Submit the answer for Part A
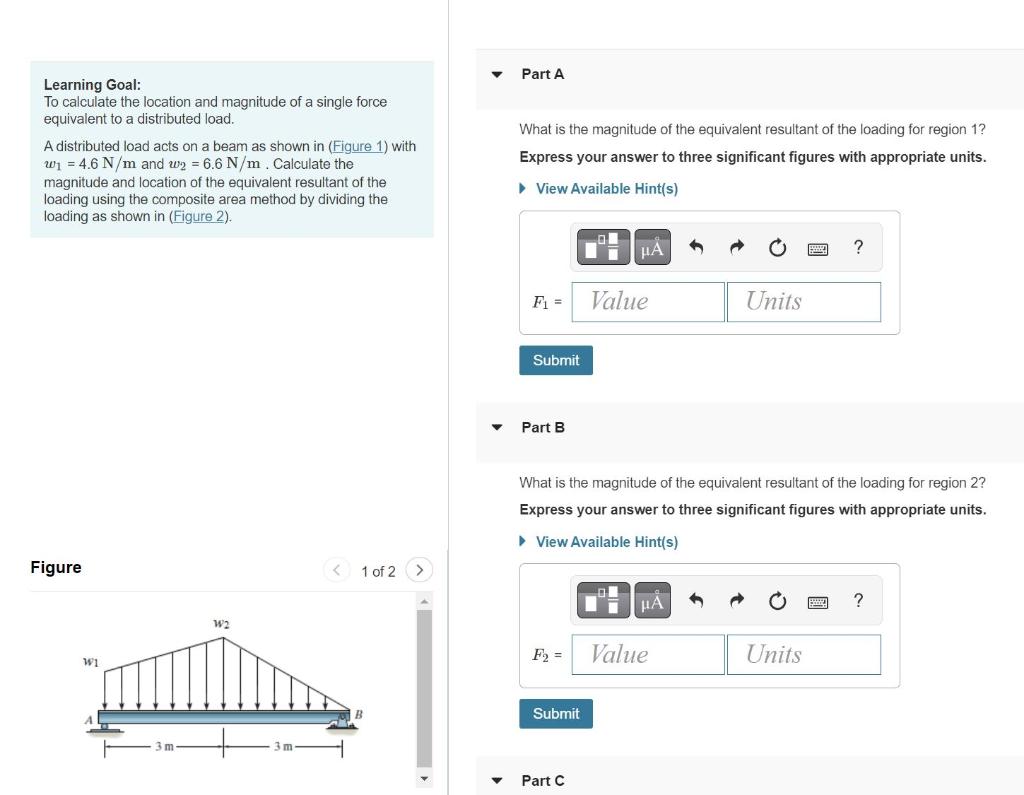 click(555, 360)
